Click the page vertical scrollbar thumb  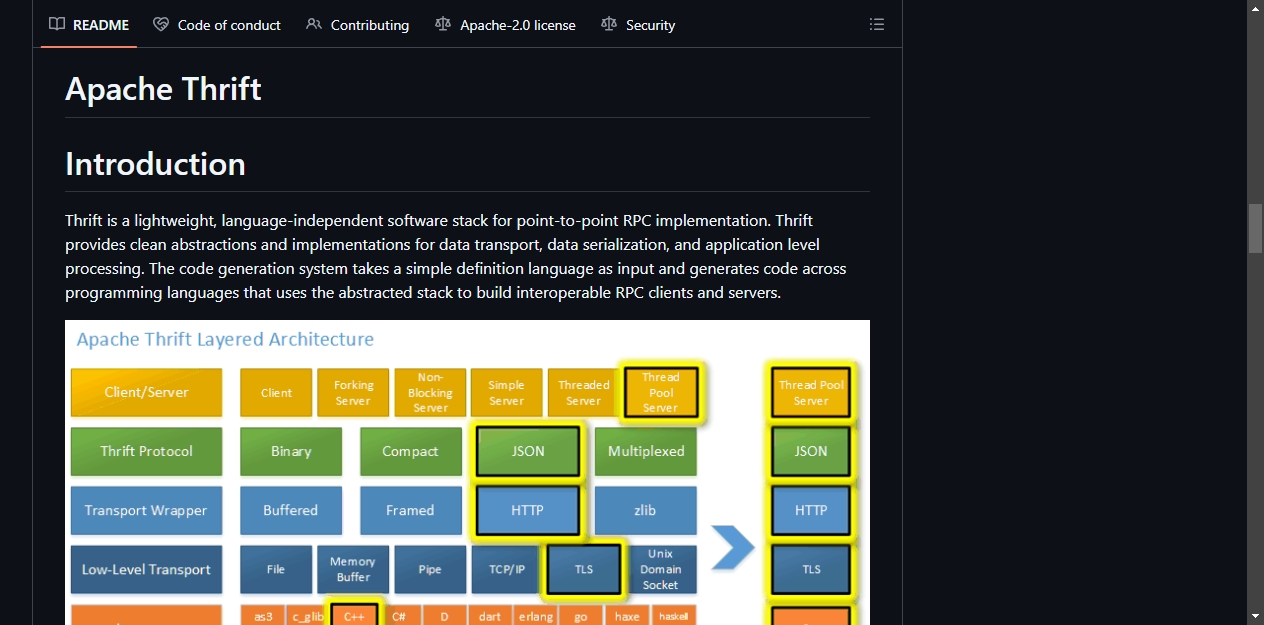pos(1255,228)
